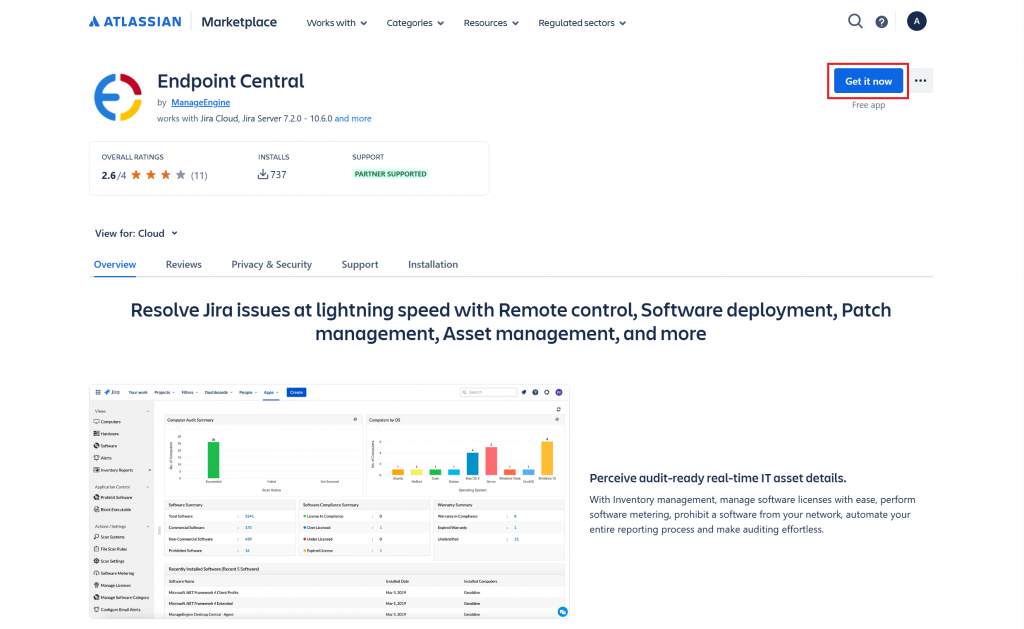Click the PARTNER SUPPORTED badge

(391, 174)
